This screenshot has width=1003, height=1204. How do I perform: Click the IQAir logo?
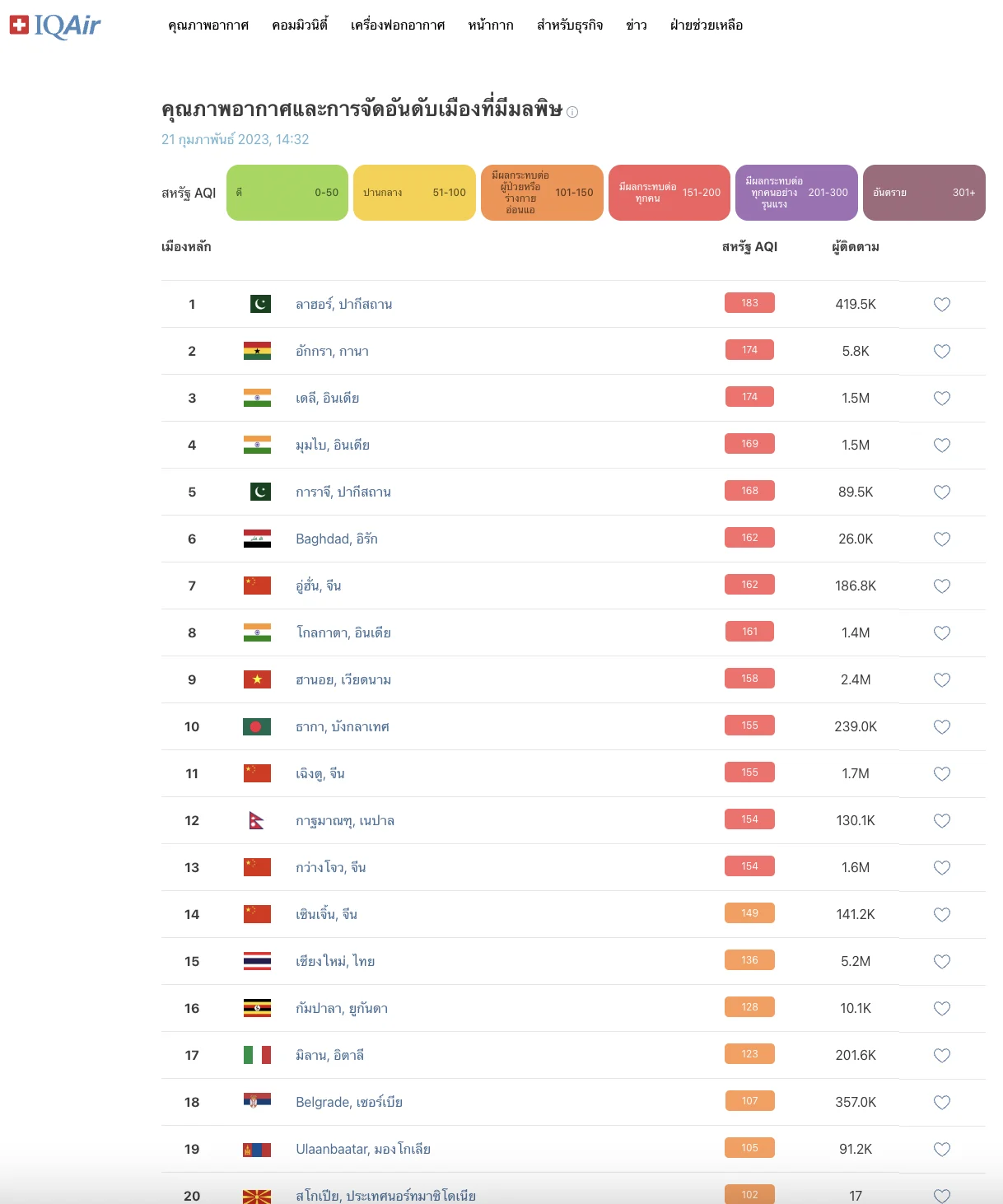point(55,26)
